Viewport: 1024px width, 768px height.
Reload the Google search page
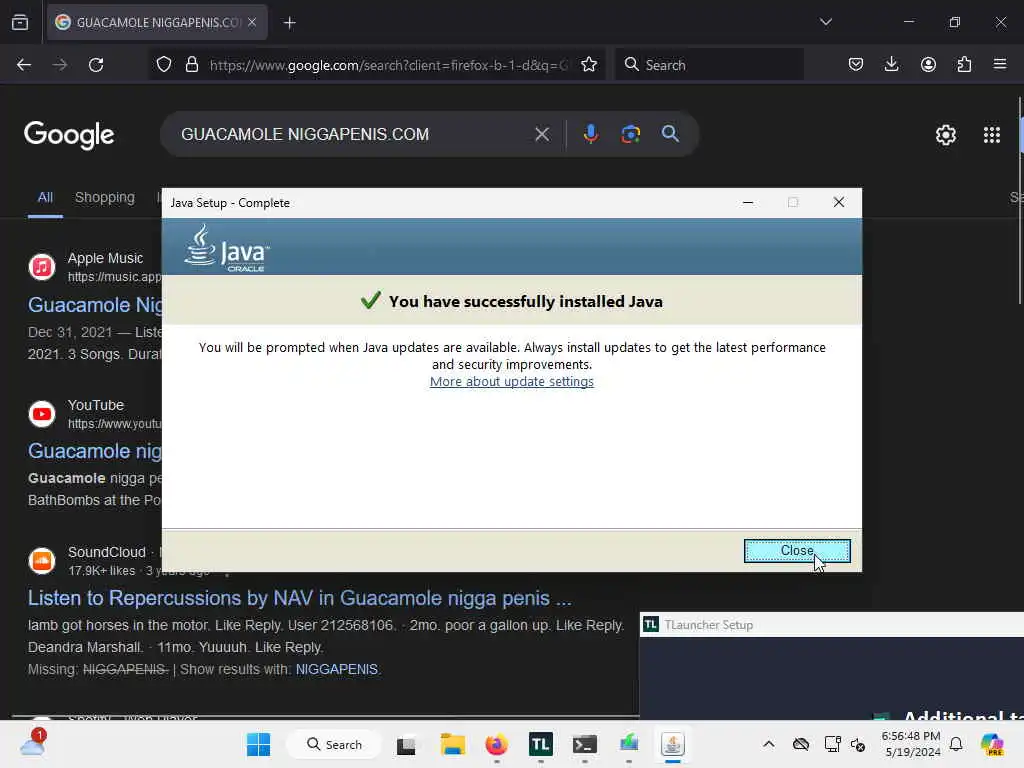(x=96, y=65)
